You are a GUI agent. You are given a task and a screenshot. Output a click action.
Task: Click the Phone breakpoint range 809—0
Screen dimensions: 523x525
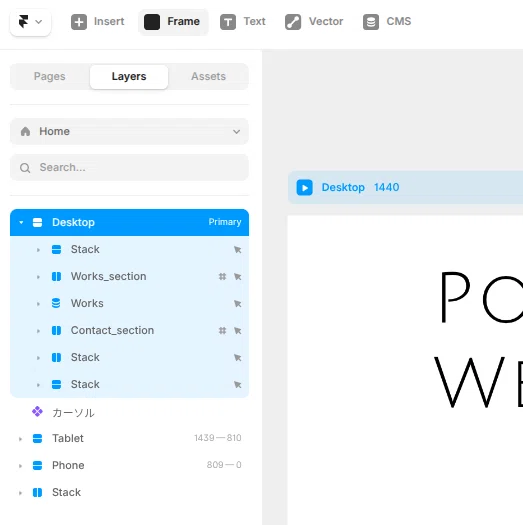224,465
